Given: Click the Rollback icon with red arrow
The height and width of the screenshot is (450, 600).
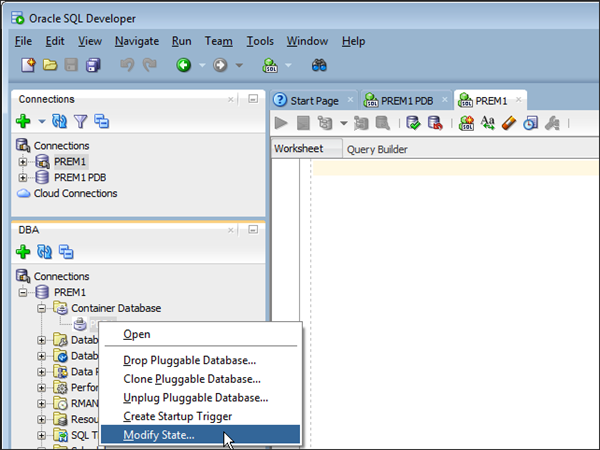Looking at the screenshot, I should (435, 123).
